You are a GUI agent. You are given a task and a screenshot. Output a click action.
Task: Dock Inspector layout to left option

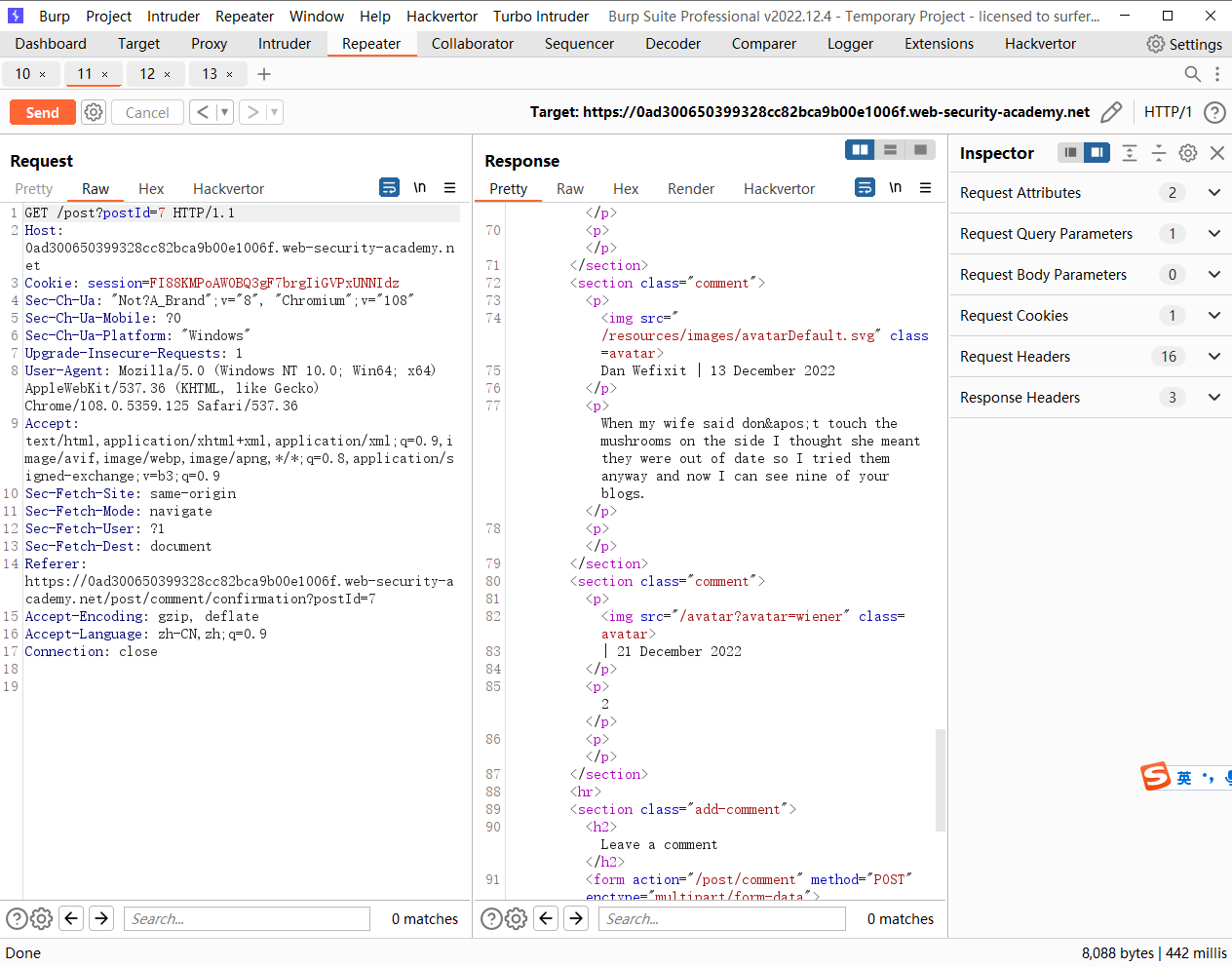tap(1070, 152)
